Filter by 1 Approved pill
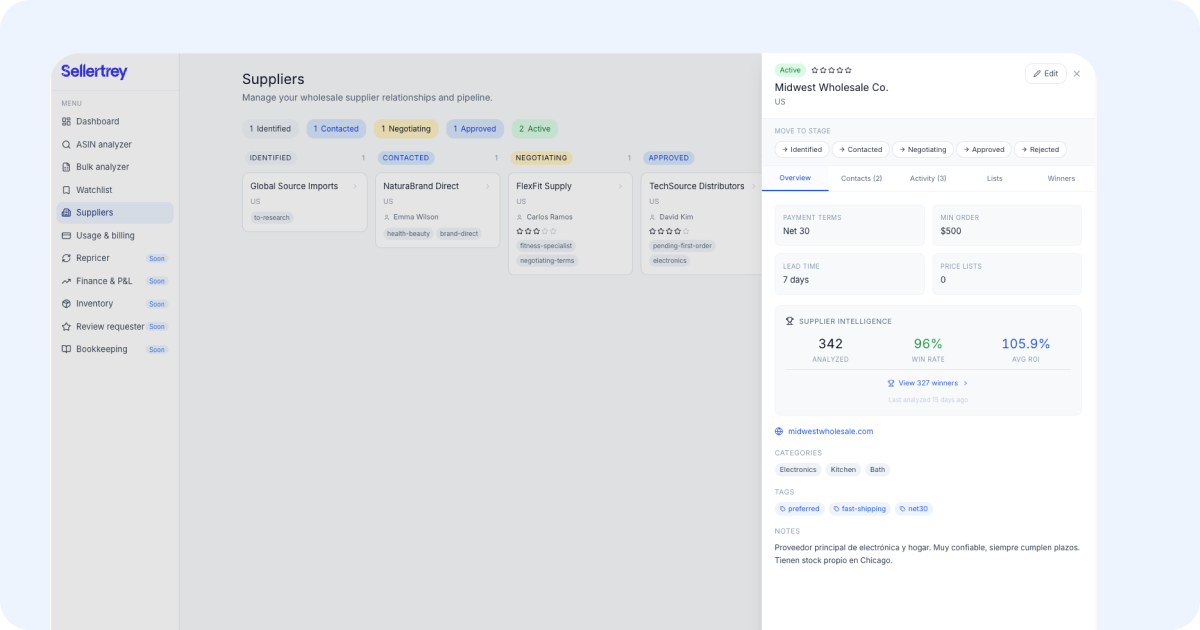1200x630 pixels. [x=475, y=129]
